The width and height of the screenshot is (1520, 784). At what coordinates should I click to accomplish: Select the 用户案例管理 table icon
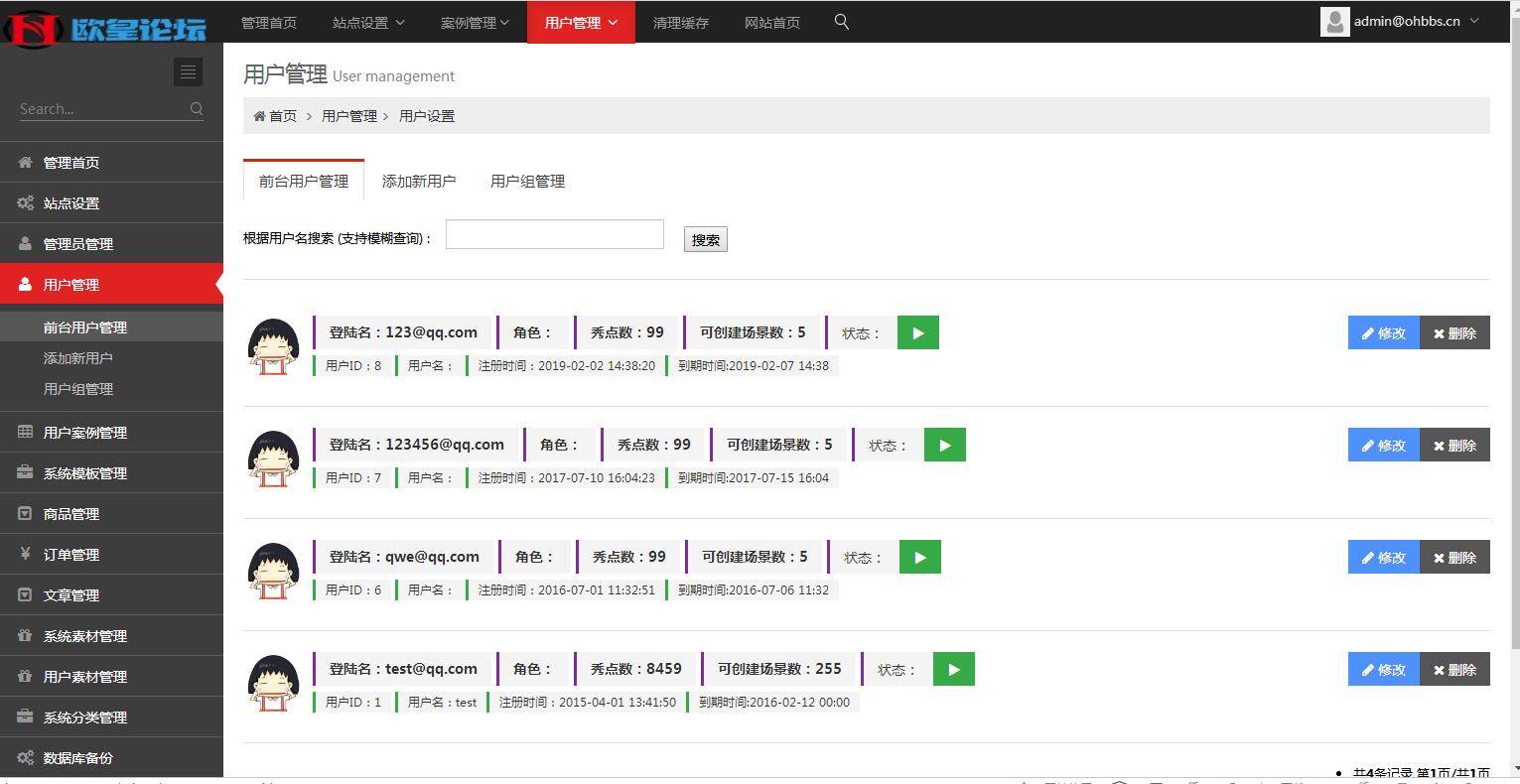pyautogui.click(x=24, y=432)
